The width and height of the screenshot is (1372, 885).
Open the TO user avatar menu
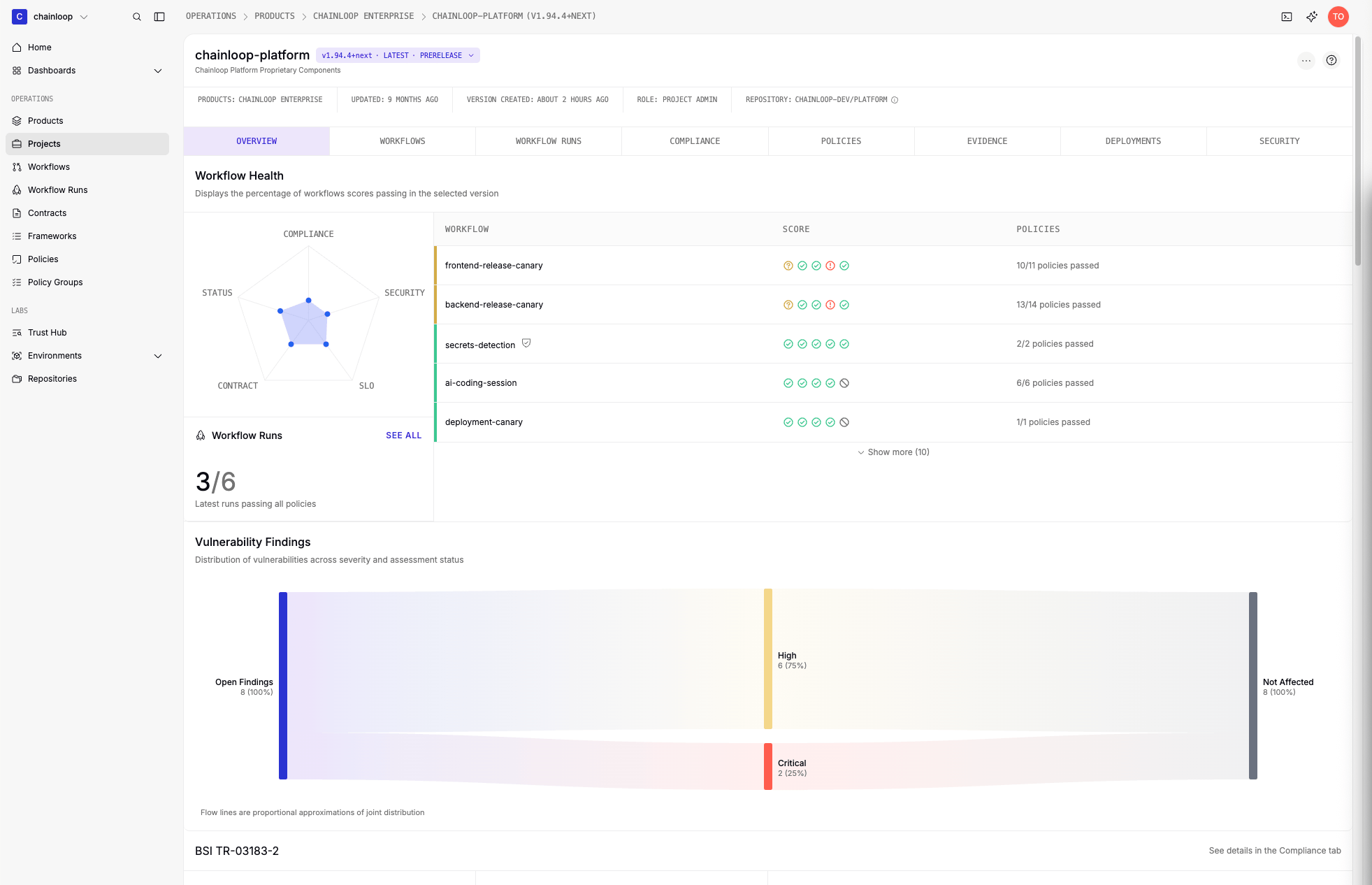tap(1338, 17)
